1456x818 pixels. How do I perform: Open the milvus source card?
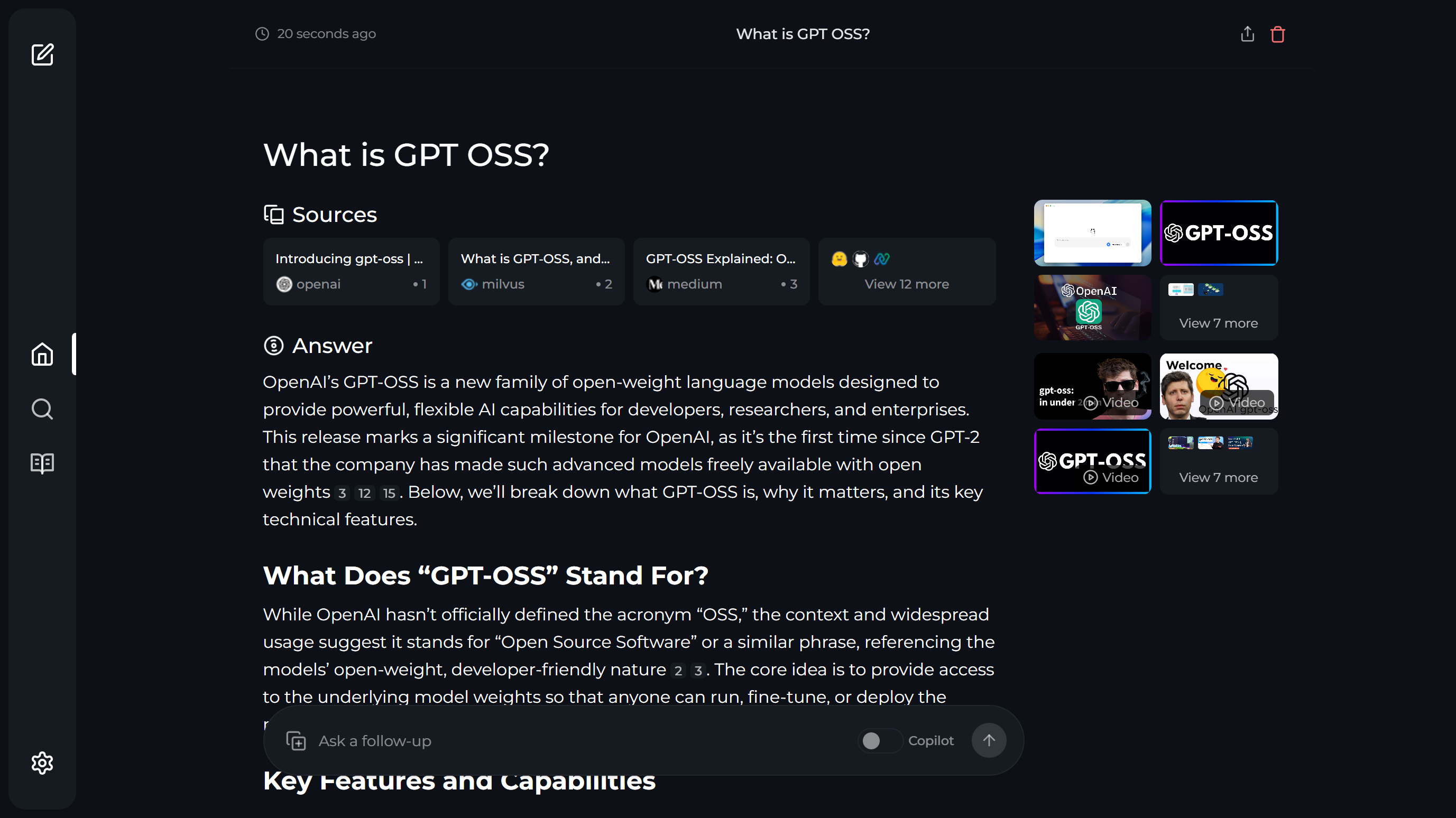click(536, 272)
